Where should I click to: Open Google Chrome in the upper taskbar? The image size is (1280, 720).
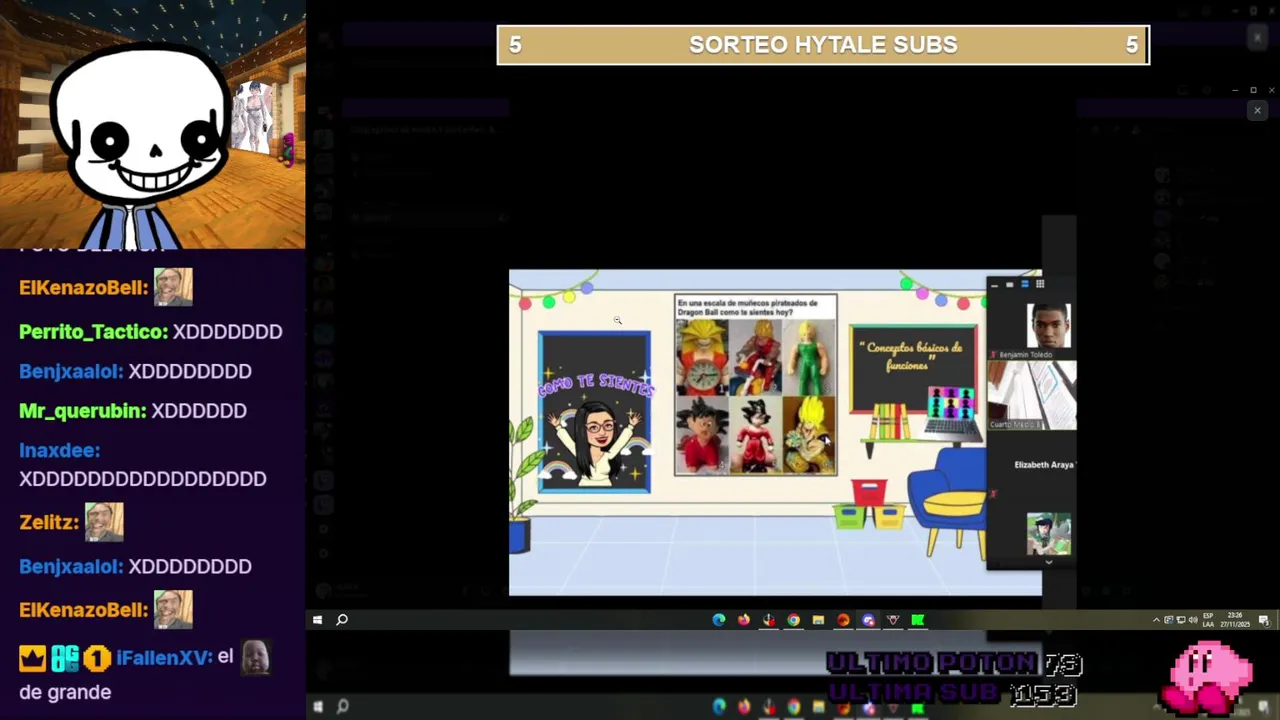tap(793, 620)
